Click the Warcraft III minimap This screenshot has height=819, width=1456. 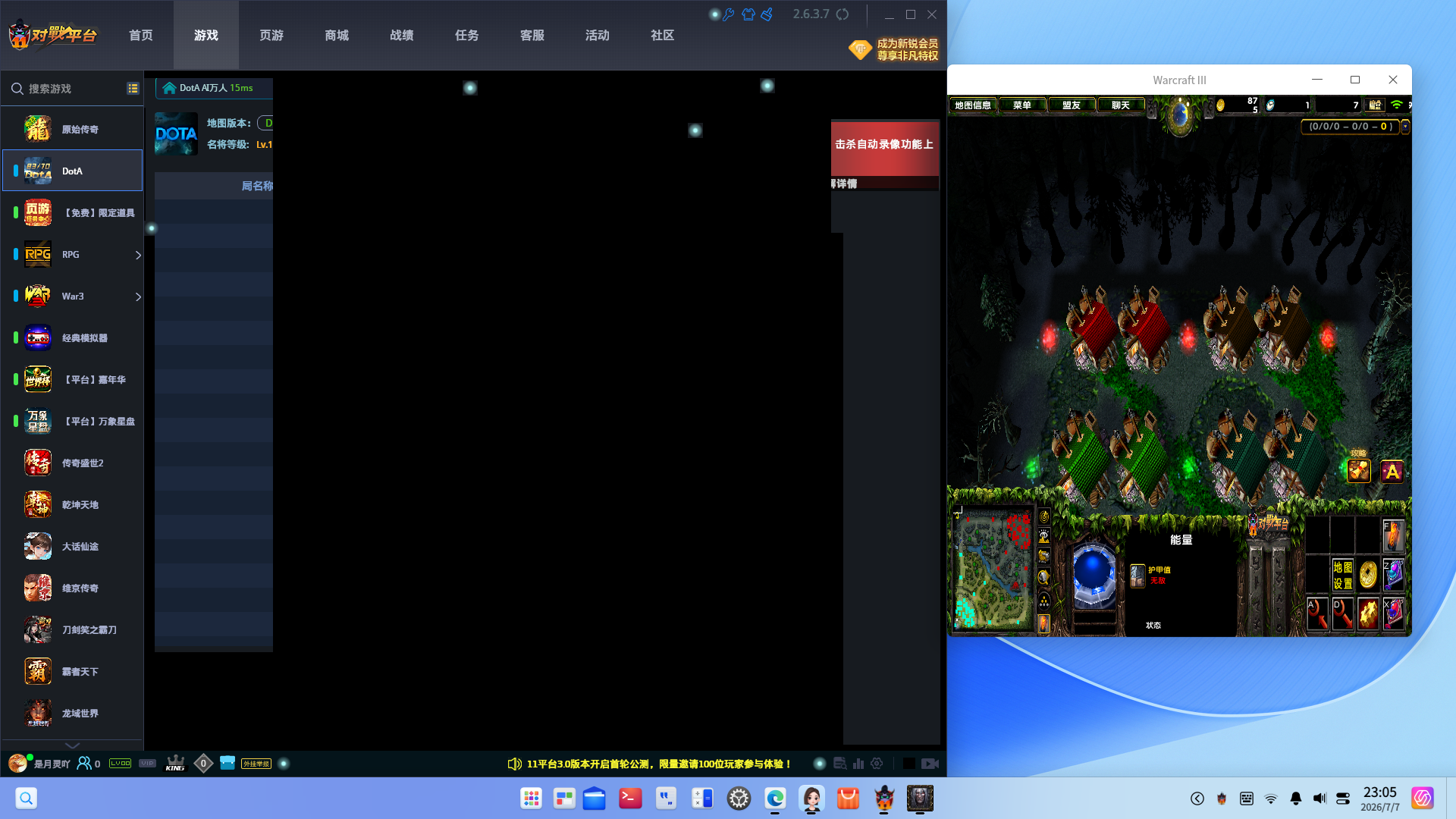tap(994, 569)
